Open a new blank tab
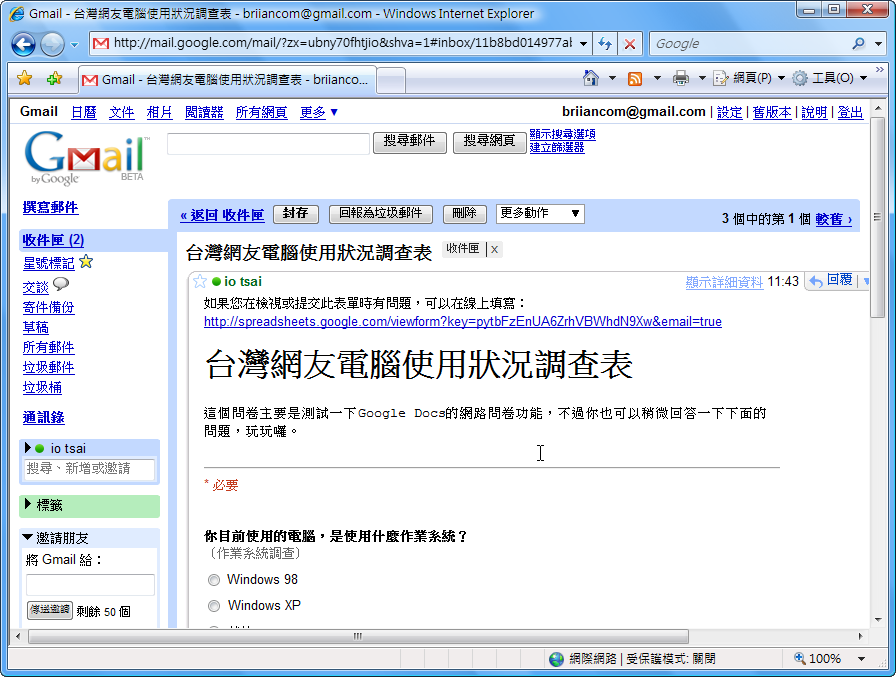Image resolution: width=896 pixels, height=677 pixels. coord(391,80)
